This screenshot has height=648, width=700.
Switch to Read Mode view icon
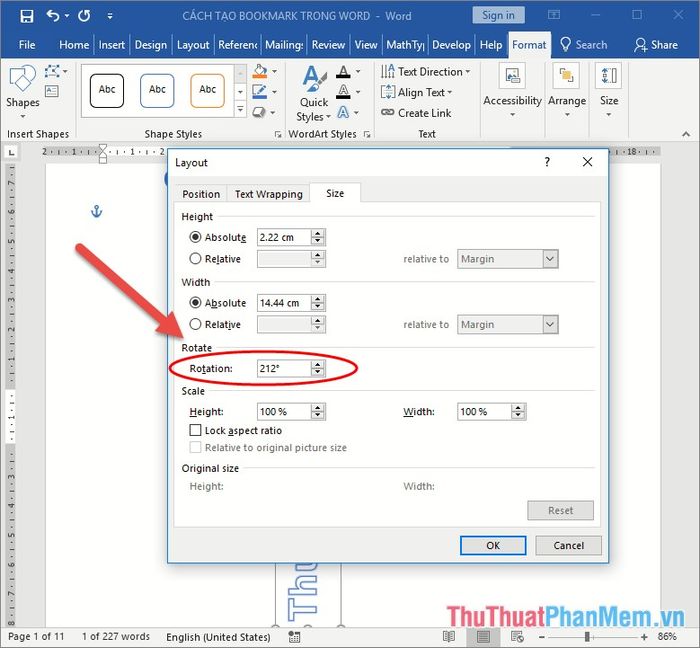(x=449, y=636)
